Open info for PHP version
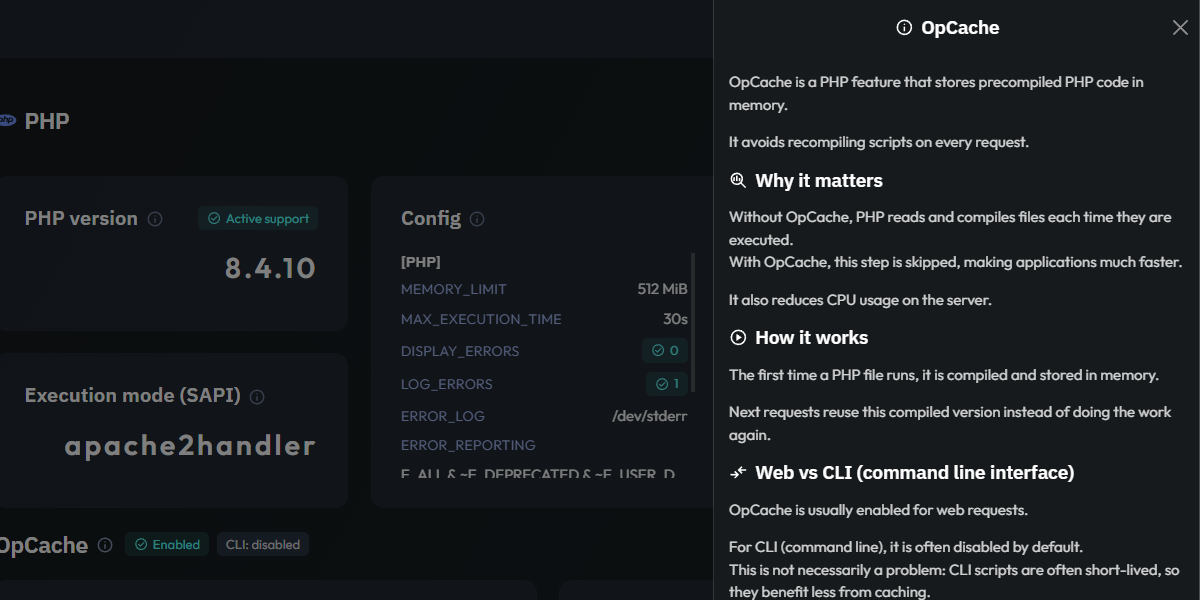Image resolution: width=1200 pixels, height=600 pixels. (155, 219)
